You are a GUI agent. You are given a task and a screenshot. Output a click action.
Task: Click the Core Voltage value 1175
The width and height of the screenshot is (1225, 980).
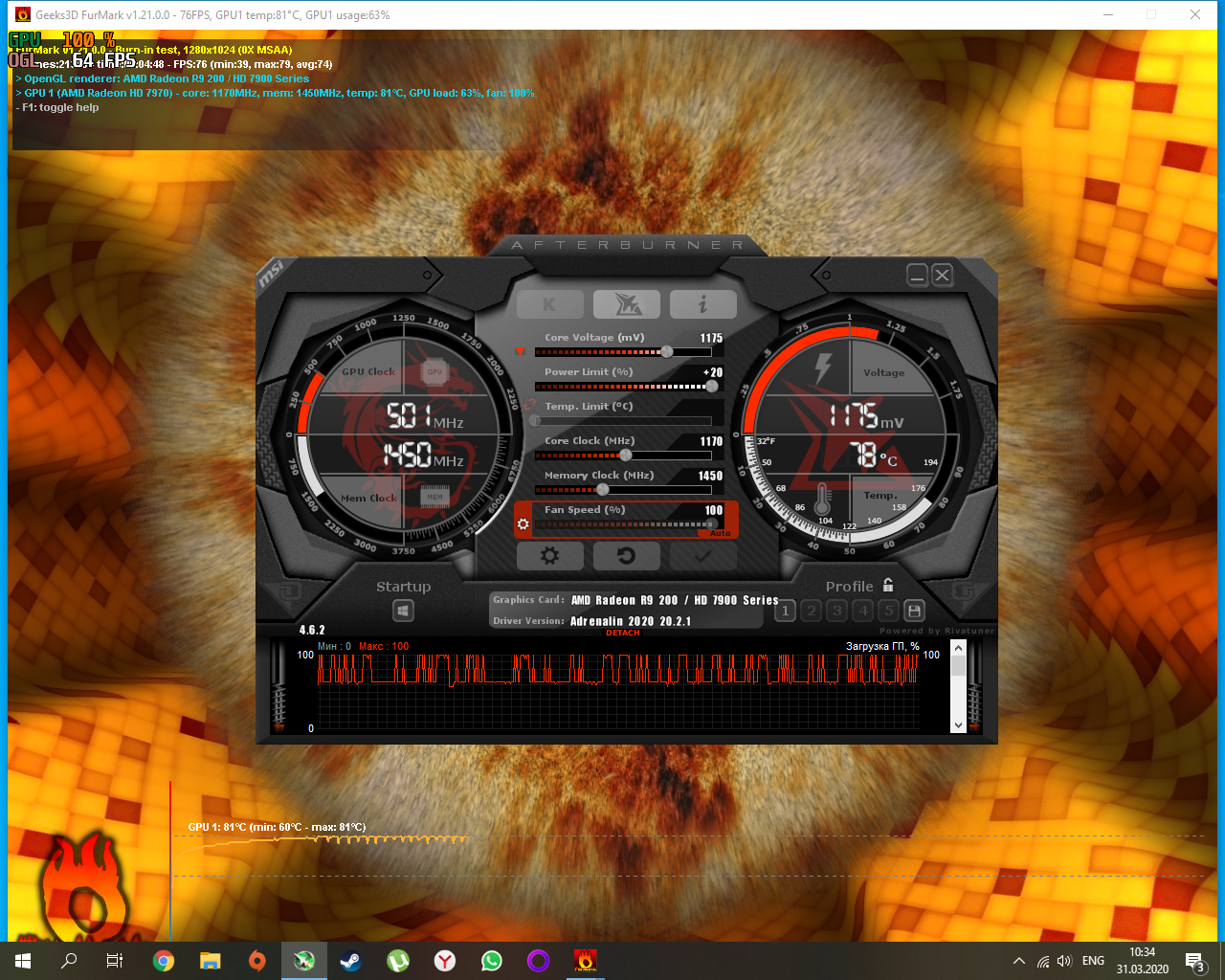tap(711, 338)
